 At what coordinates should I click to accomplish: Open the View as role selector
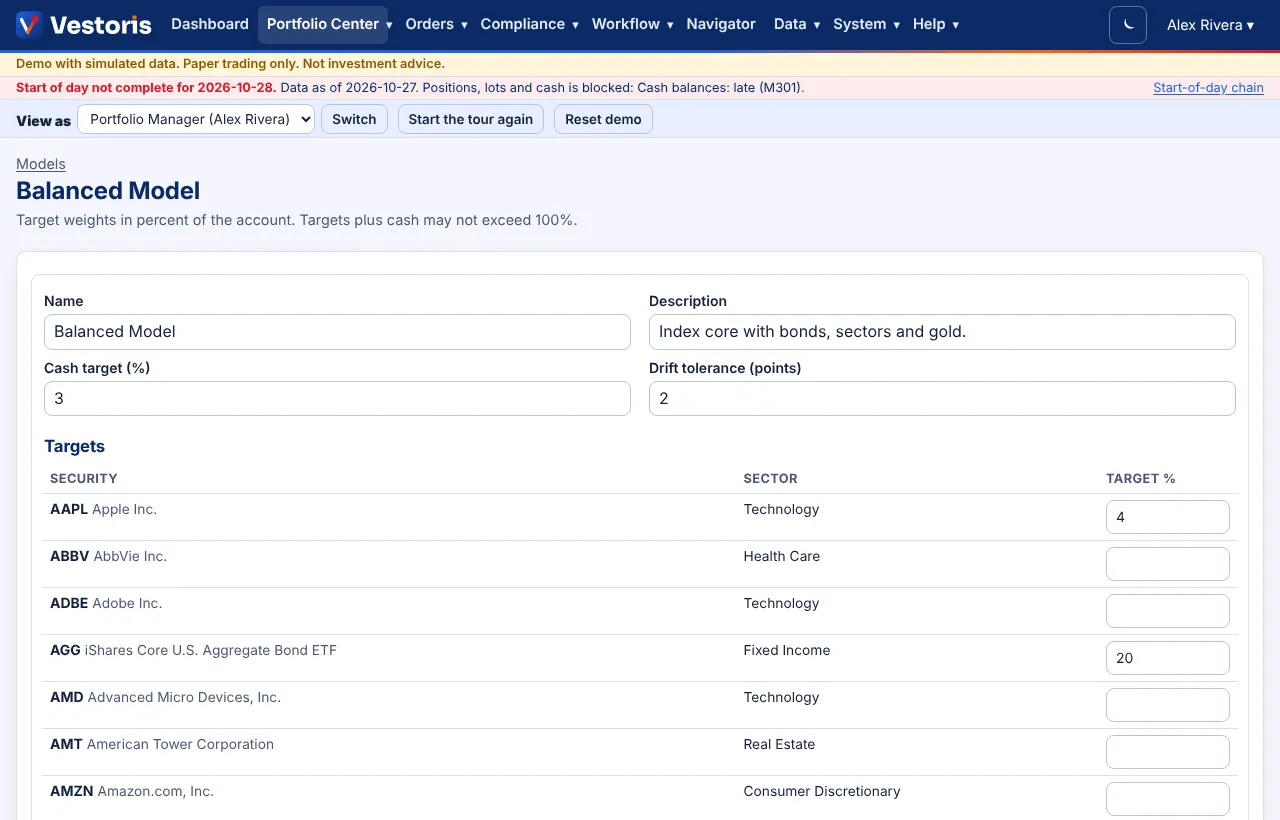coord(196,119)
